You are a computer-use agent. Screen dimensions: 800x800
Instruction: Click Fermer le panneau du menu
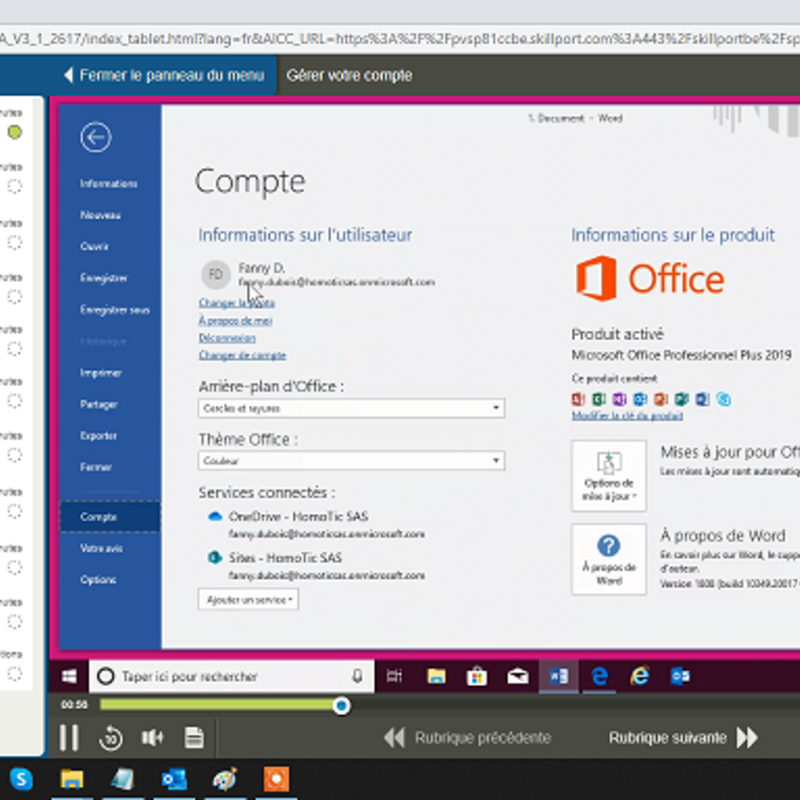tap(164, 76)
